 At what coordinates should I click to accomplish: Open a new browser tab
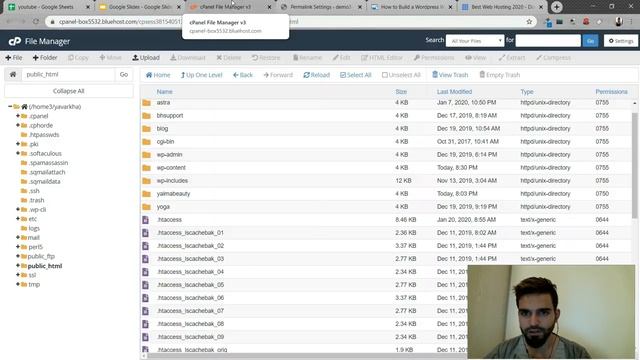pyautogui.click(x=556, y=7)
